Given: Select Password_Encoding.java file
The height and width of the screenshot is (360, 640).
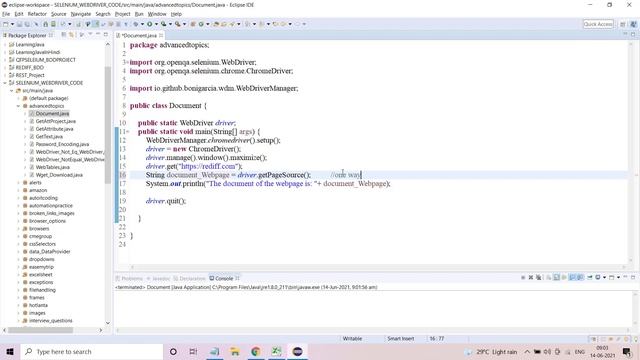Looking at the screenshot, I should pyautogui.click(x=62, y=144).
